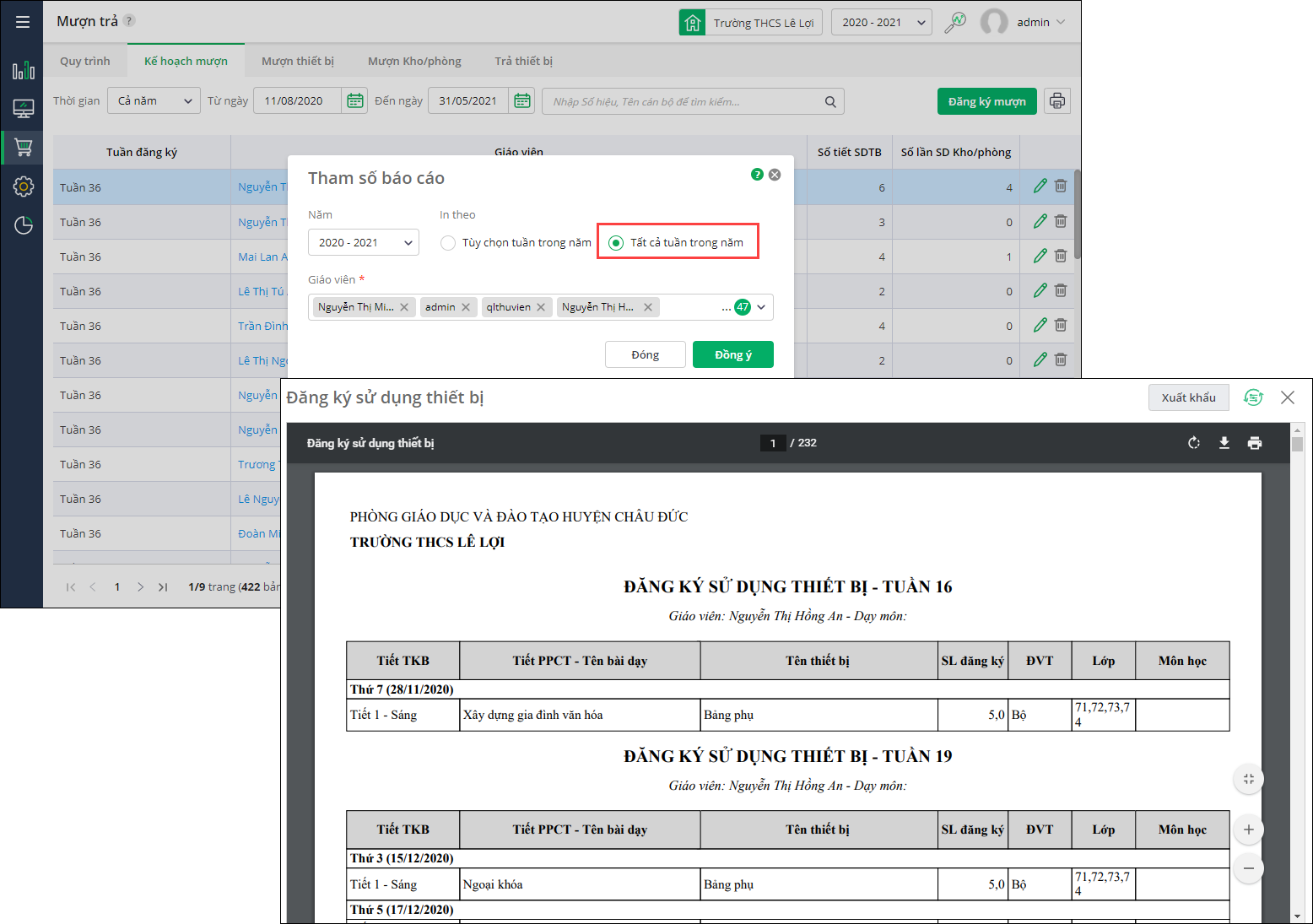Click the search field for Số hiệu

(x=684, y=101)
